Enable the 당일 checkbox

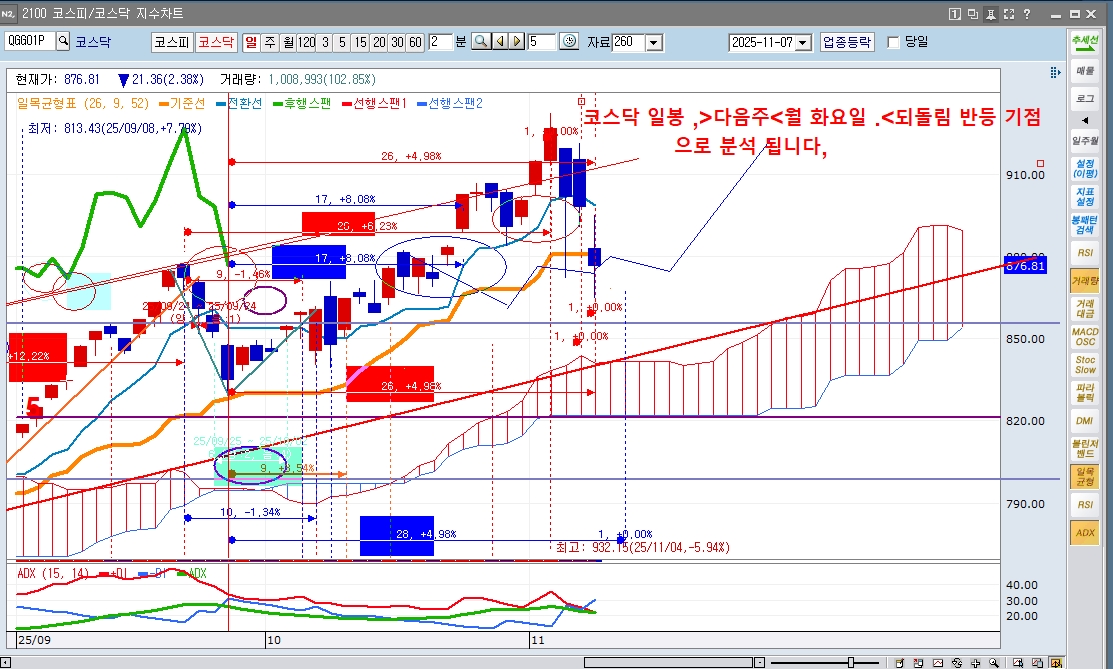coord(894,42)
